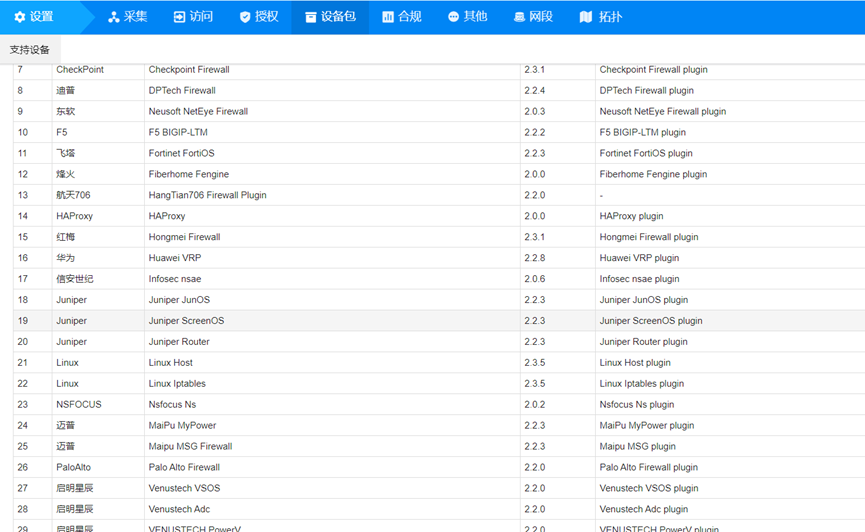
Task: Click Juniper ScreenOS device name
Action: coord(186,321)
